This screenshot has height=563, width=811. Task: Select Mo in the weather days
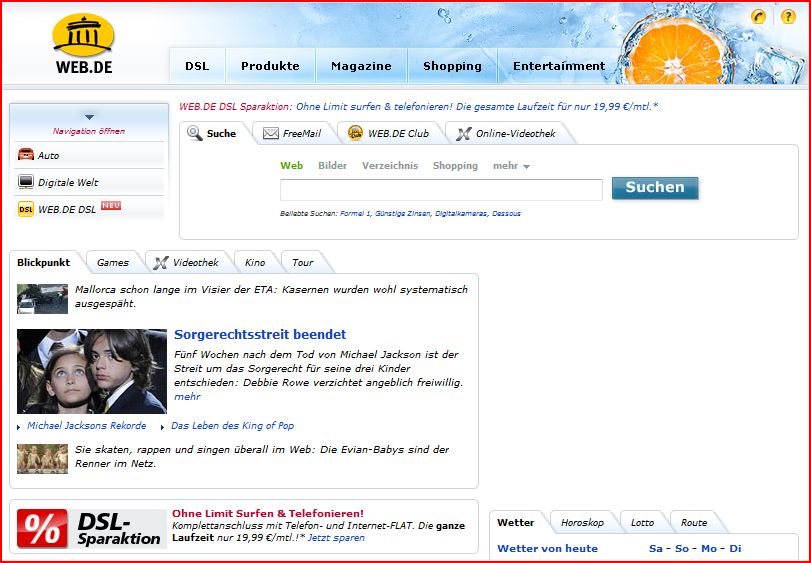pos(709,549)
